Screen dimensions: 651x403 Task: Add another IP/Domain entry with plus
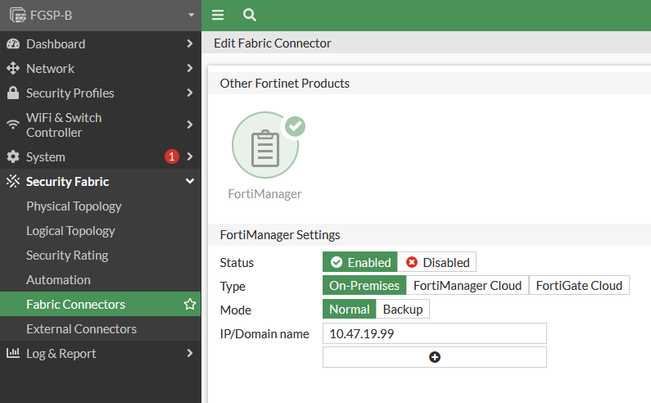click(434, 357)
